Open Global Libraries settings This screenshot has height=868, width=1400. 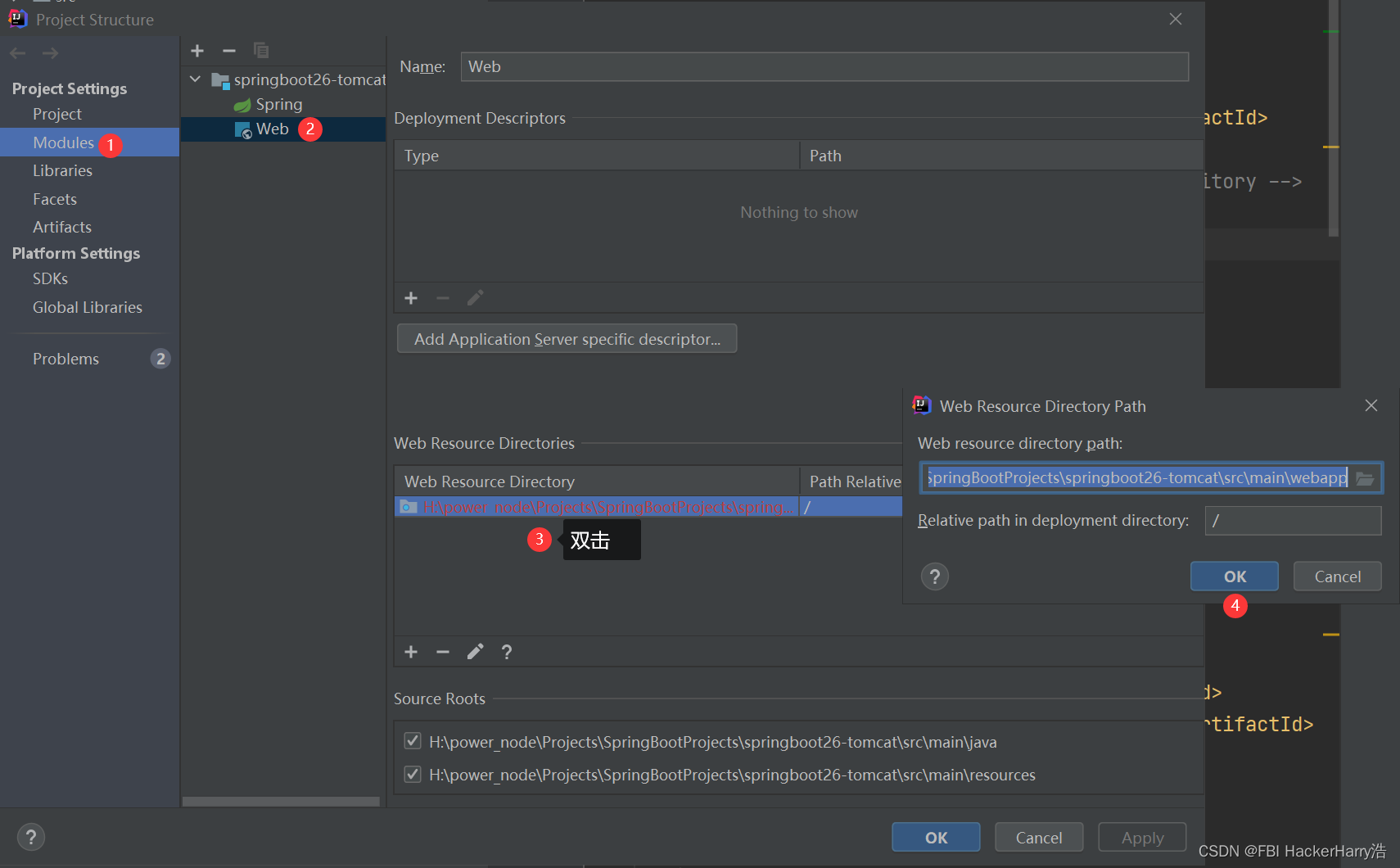88,307
